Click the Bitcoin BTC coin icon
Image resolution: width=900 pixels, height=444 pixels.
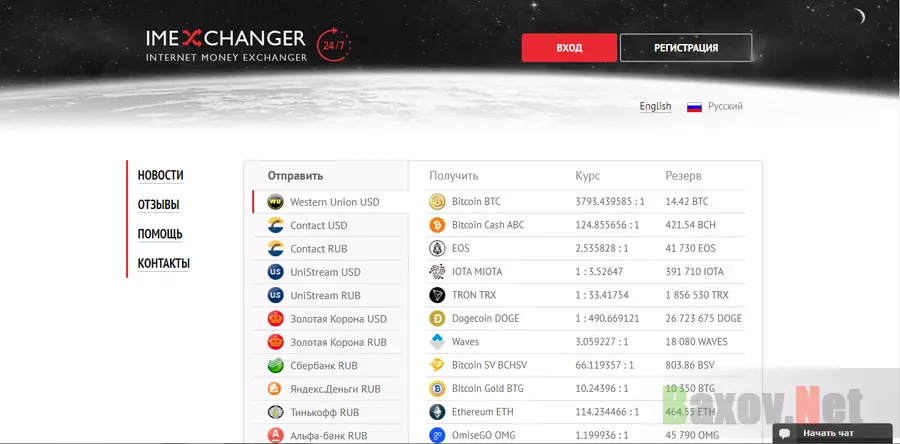click(437, 202)
